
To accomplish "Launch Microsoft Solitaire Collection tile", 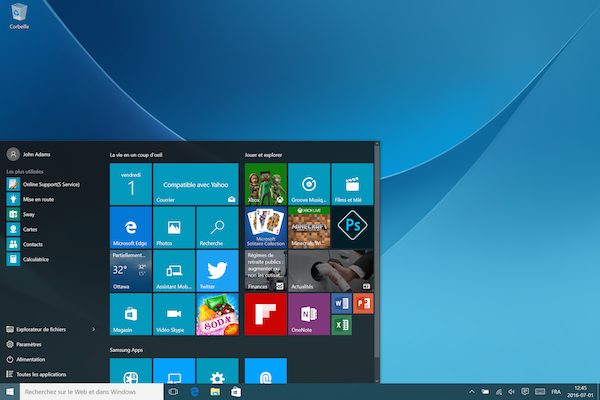I will (x=266, y=227).
